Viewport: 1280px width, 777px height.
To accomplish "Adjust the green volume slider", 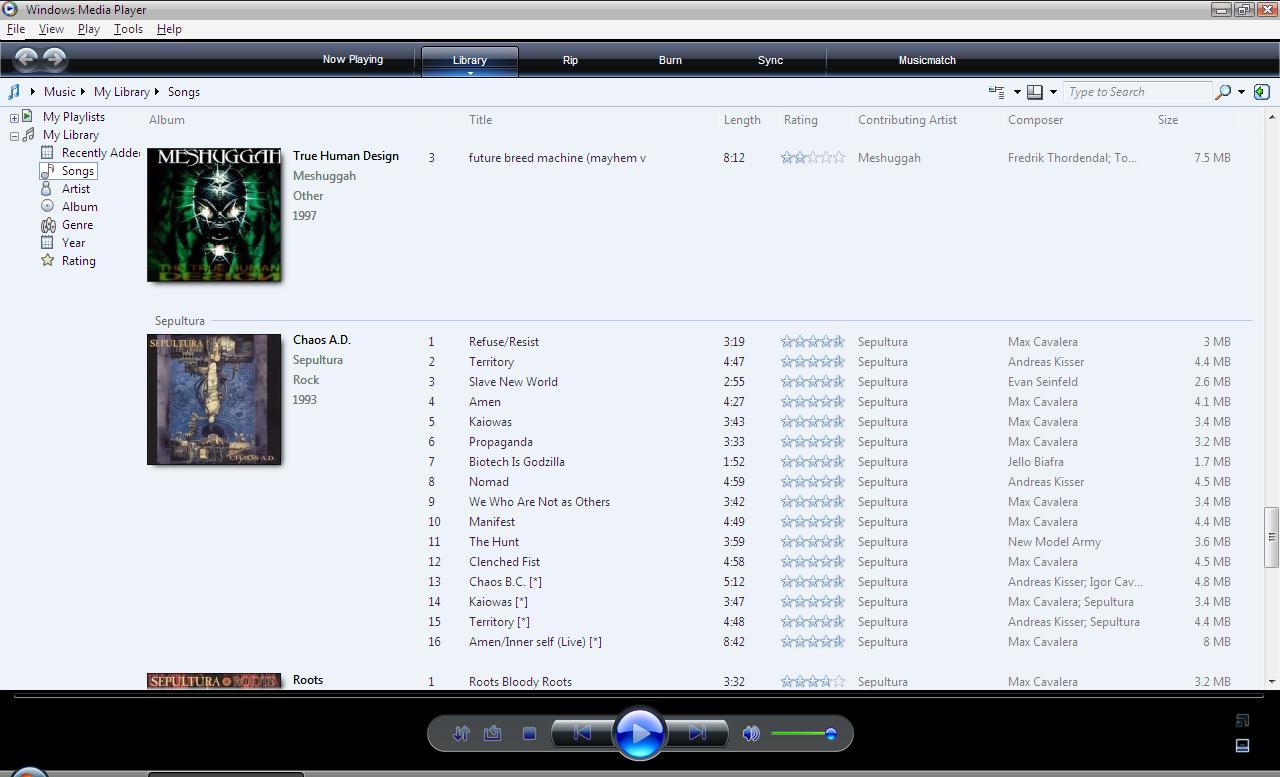I will click(804, 734).
